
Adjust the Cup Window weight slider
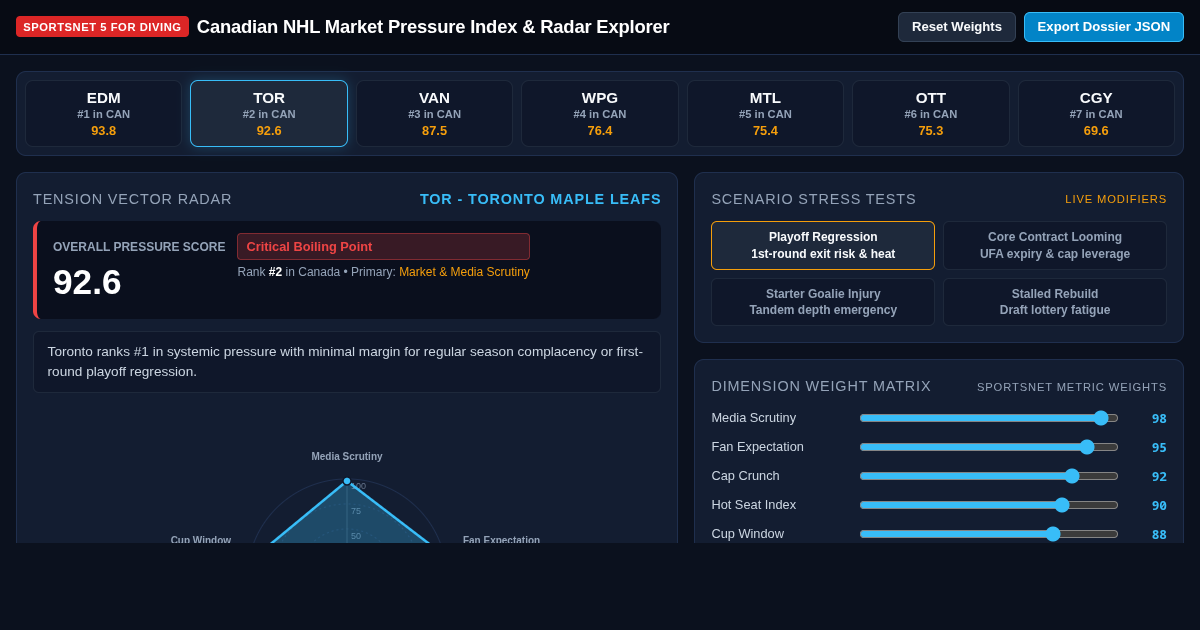coord(989,534)
